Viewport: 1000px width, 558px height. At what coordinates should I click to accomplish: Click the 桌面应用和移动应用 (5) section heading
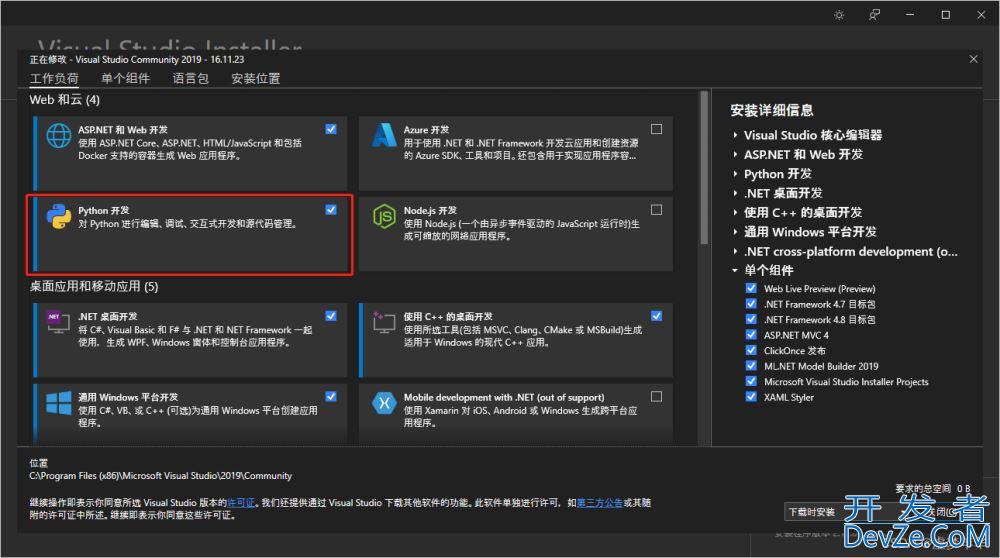click(x=94, y=286)
